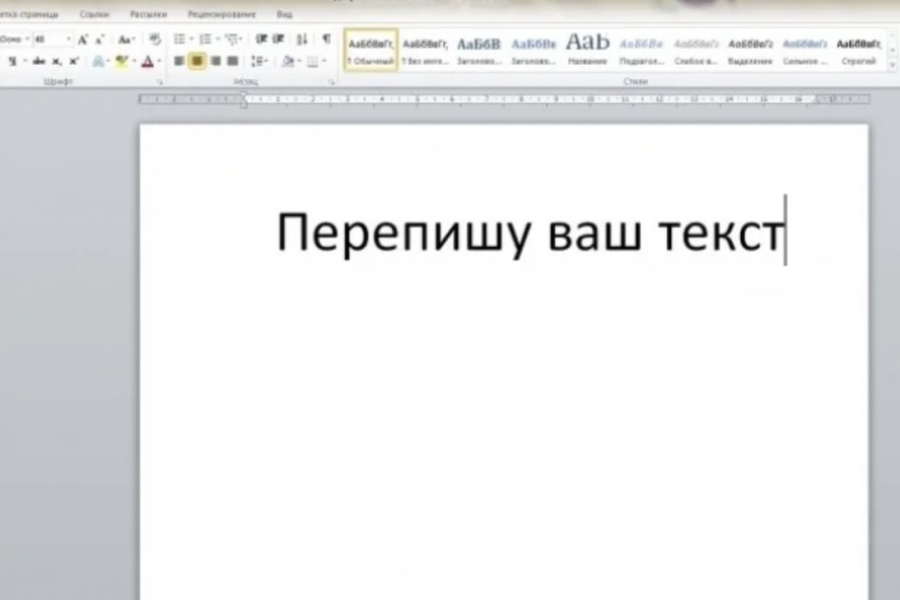Toggle the highlighted center alignment button
This screenshot has width=900, height=600.
click(197, 61)
